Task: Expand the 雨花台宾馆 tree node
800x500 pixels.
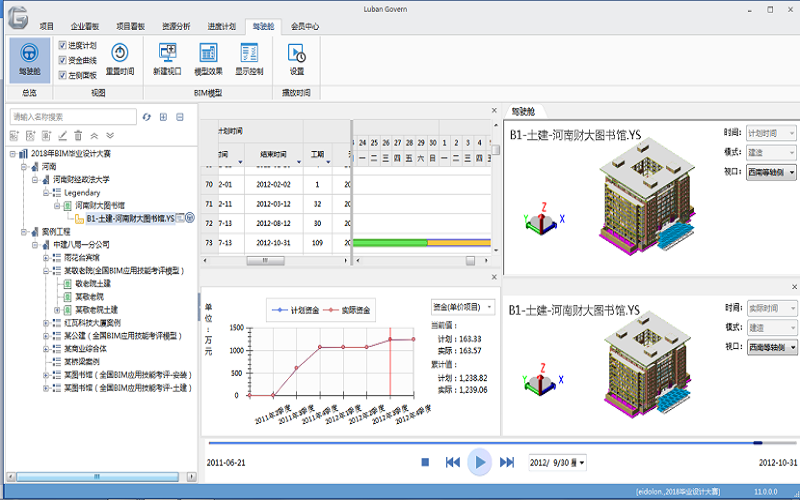Action: [x=46, y=258]
